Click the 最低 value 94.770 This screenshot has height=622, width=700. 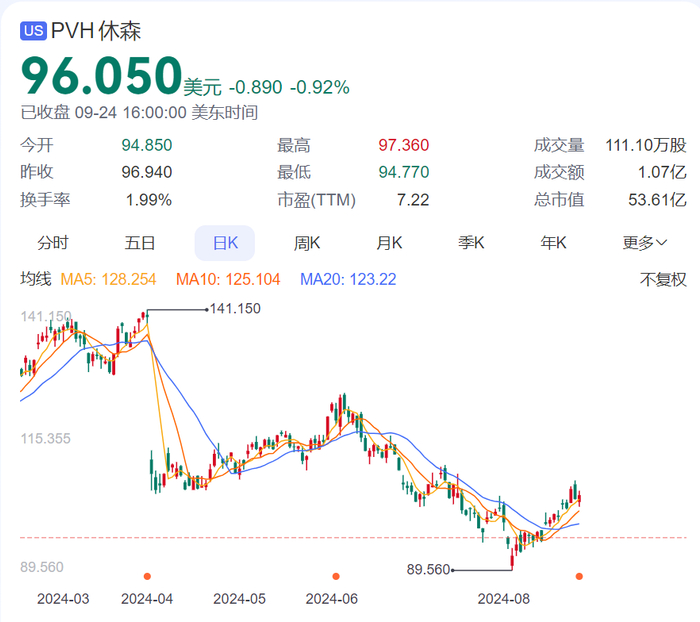[404, 172]
